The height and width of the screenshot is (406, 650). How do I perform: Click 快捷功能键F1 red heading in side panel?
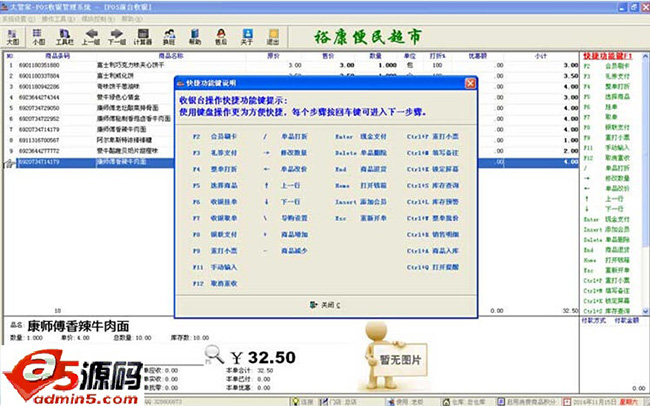pos(608,56)
